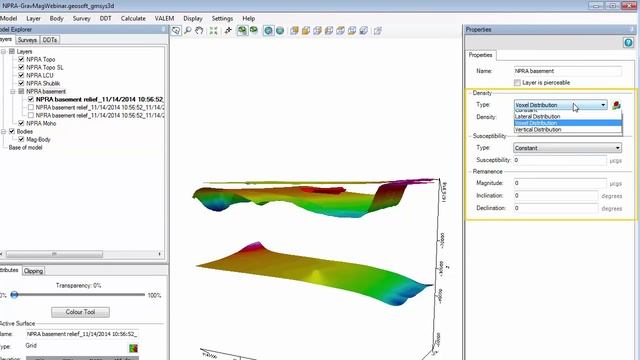
Task: Collapse the NPRA basement tree node
Action: (13, 91)
